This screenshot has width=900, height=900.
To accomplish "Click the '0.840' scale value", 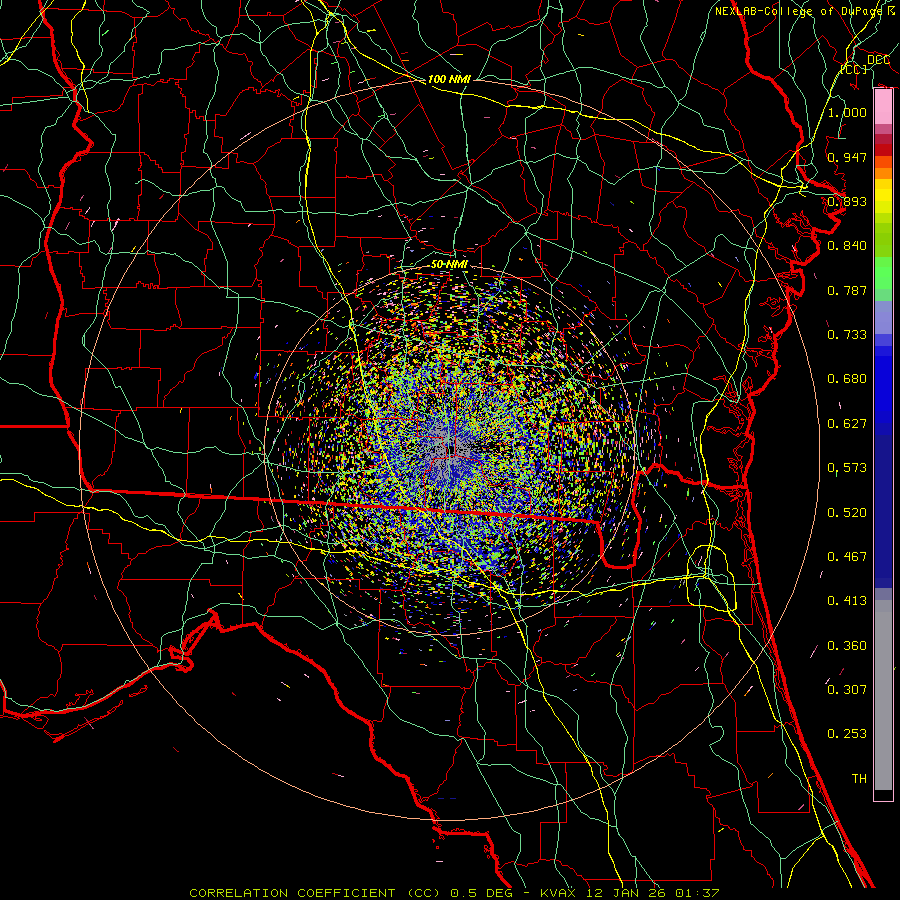I will pyautogui.click(x=847, y=246).
